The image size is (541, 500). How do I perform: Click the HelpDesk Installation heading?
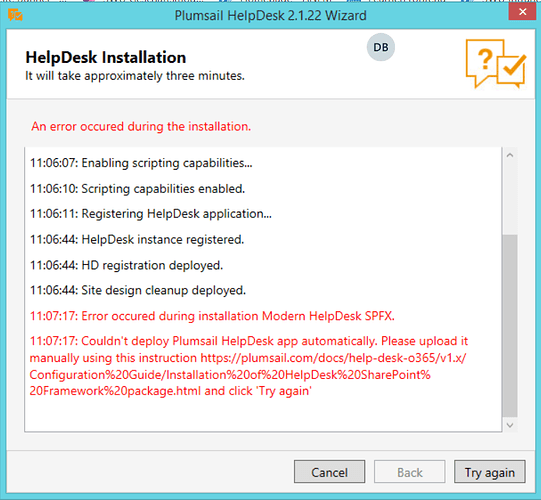pyautogui.click(x=106, y=57)
